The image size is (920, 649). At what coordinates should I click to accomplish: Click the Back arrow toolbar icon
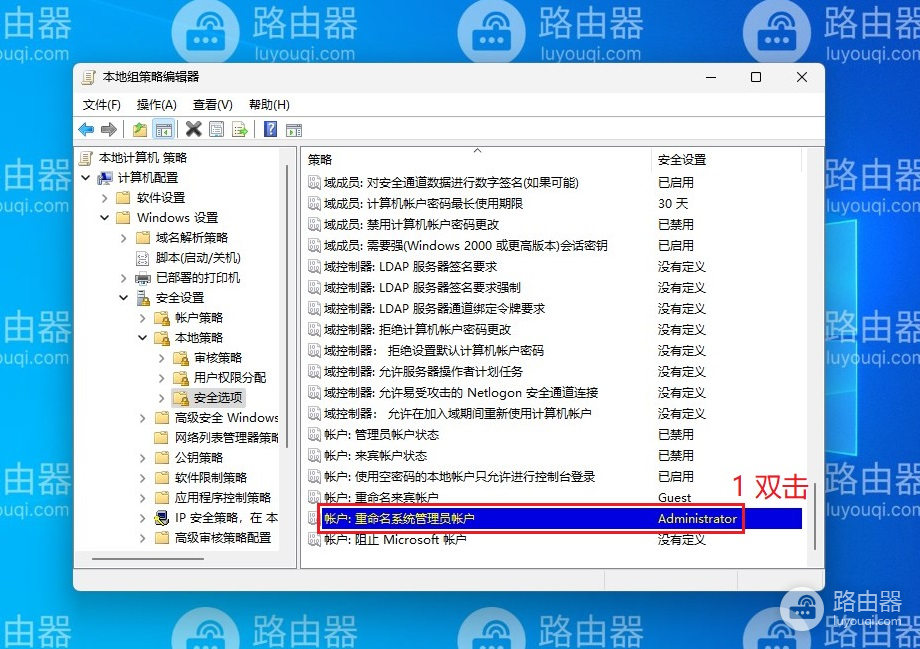point(86,129)
